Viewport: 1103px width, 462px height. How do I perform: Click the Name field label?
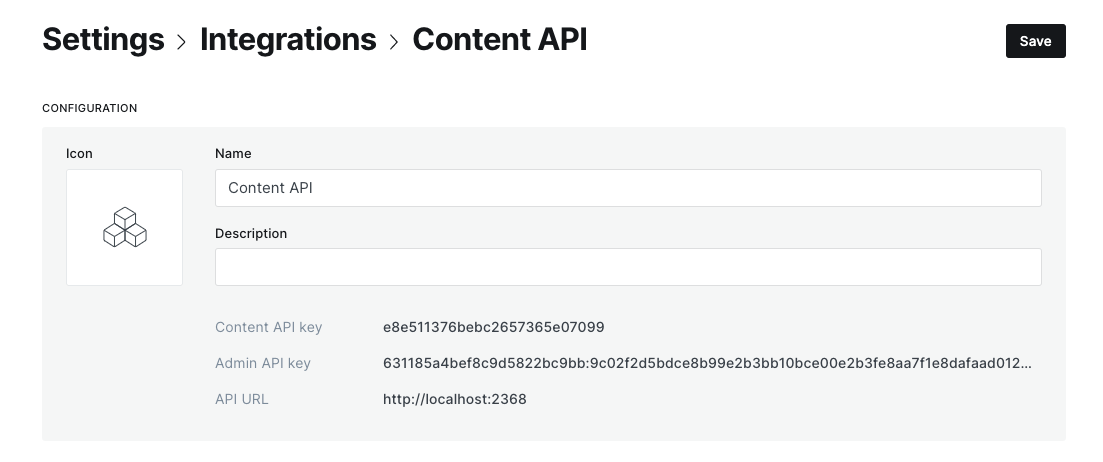233,153
